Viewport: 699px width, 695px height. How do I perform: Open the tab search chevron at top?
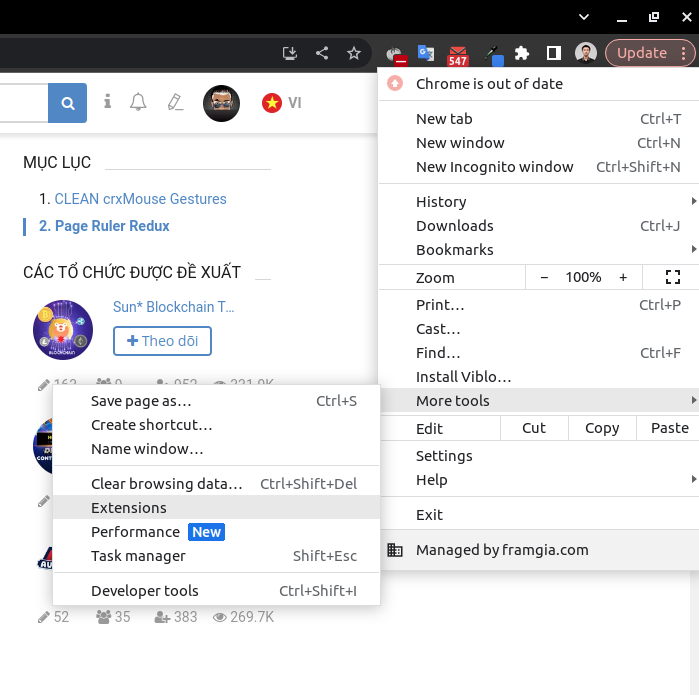pos(584,17)
